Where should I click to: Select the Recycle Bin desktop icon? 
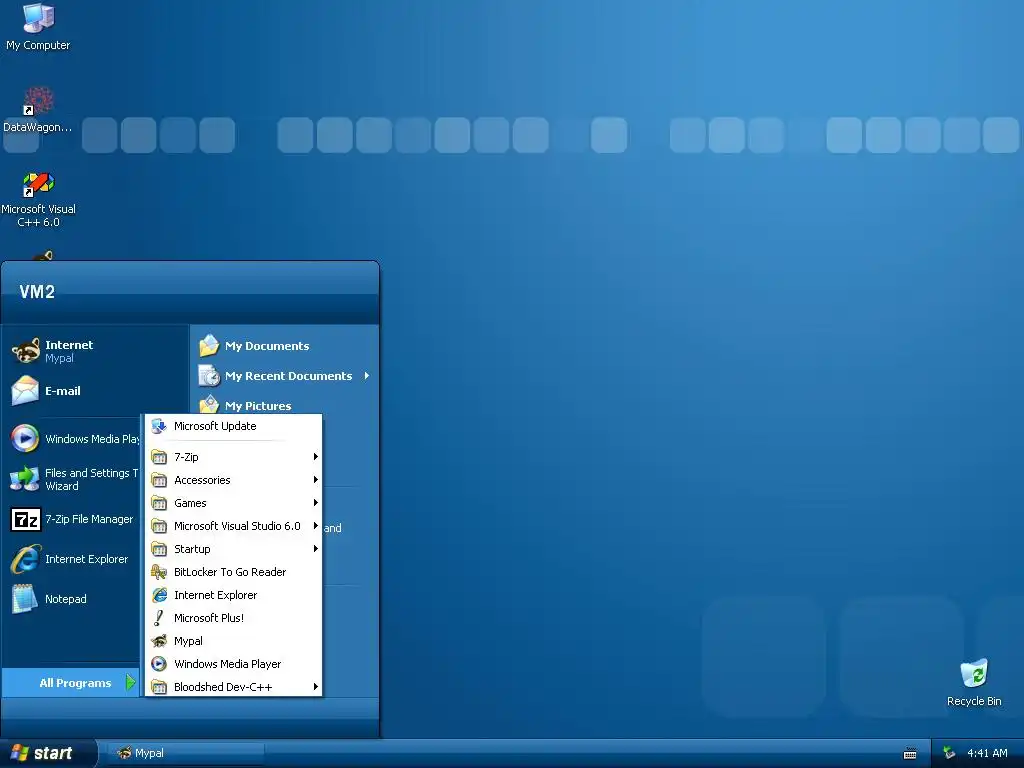point(974,682)
